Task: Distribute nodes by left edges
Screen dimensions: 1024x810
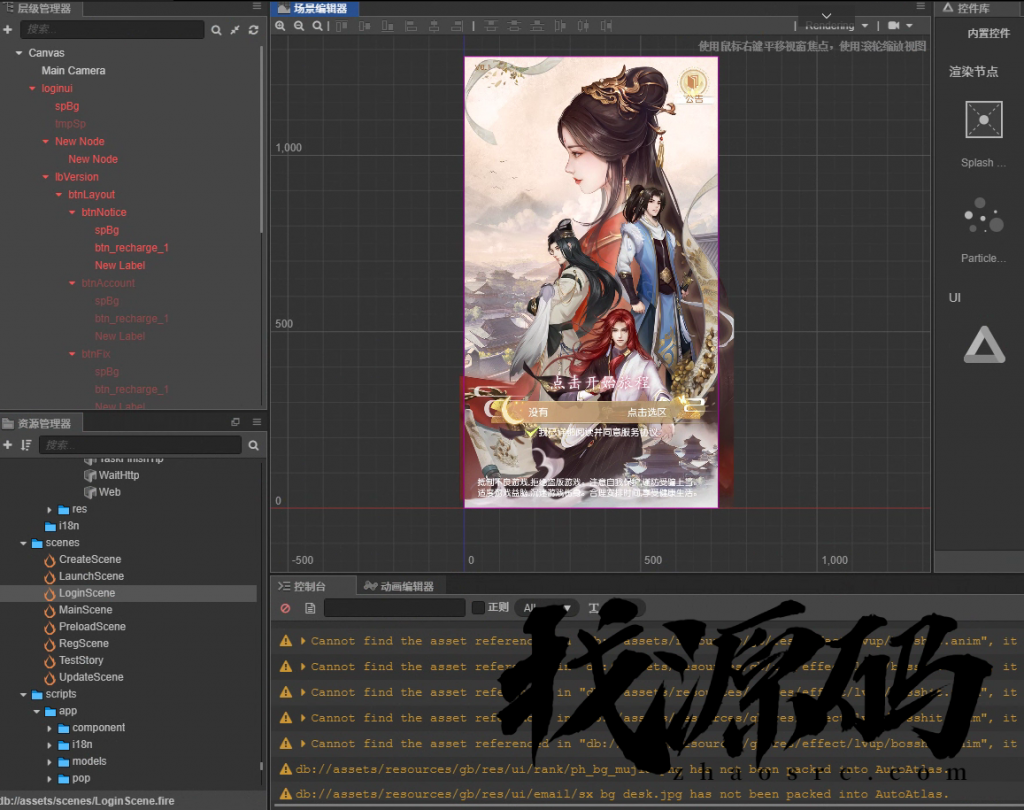Action: [560, 25]
